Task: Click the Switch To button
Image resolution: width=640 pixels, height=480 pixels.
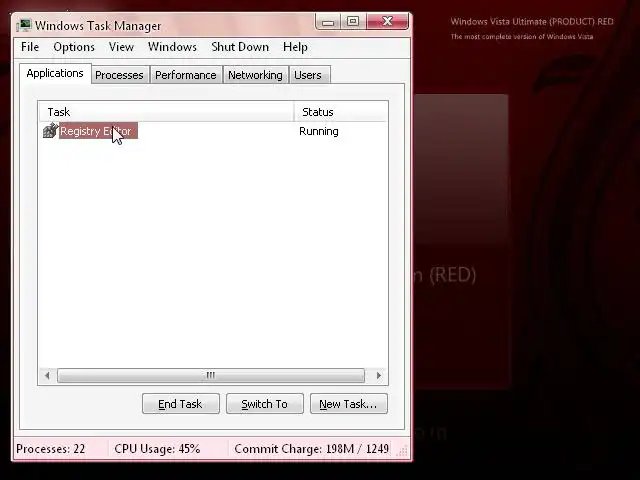Action: coord(265,404)
